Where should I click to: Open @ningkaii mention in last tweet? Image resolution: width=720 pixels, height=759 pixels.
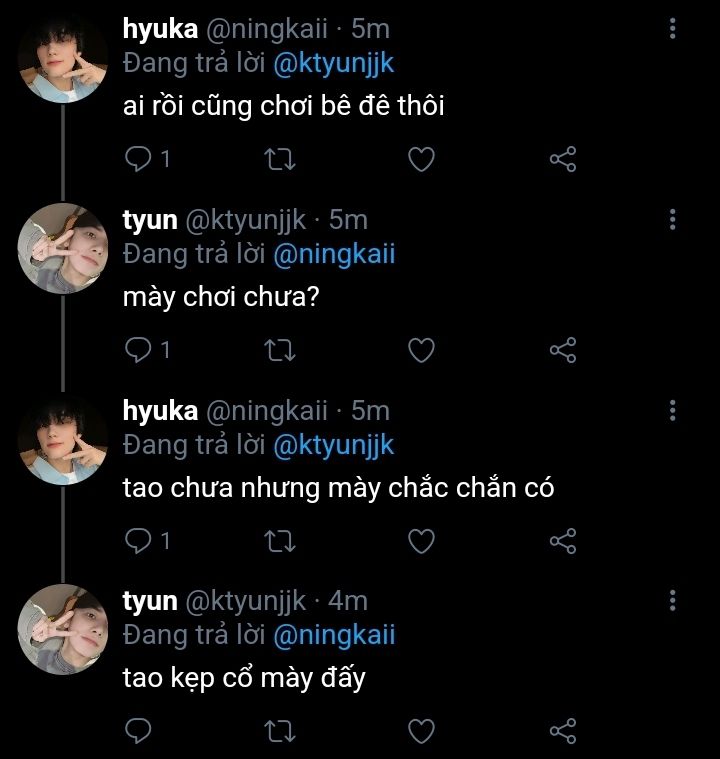tap(333, 635)
